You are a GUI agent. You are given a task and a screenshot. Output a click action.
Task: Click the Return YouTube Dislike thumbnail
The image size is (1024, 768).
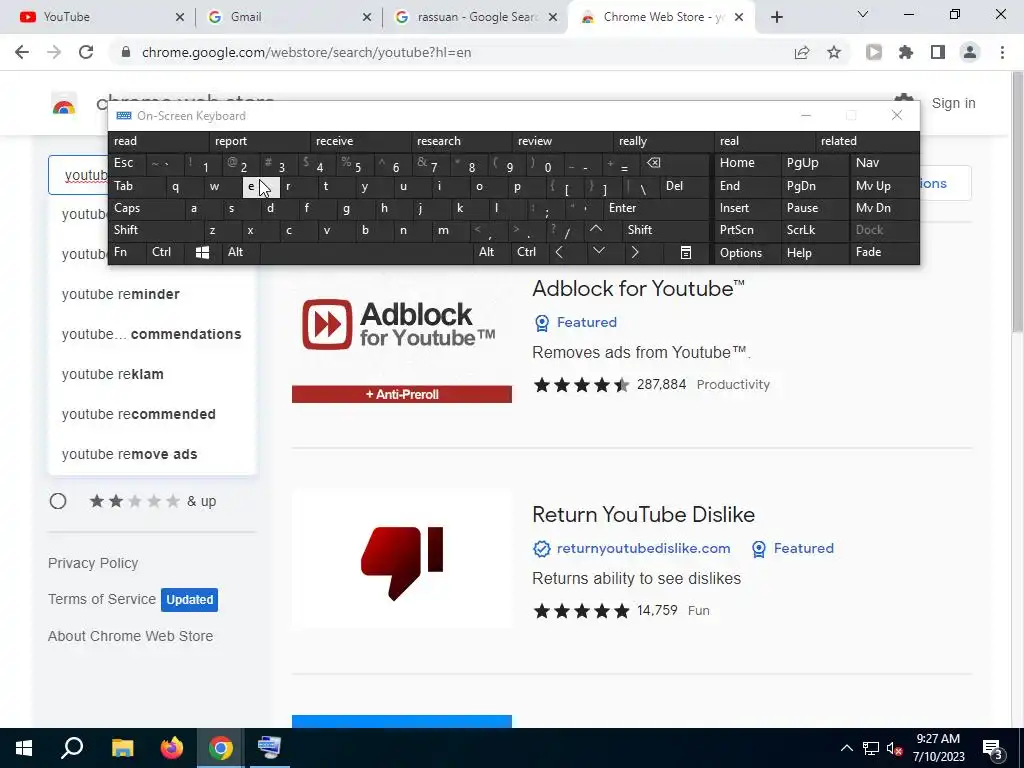coord(402,559)
